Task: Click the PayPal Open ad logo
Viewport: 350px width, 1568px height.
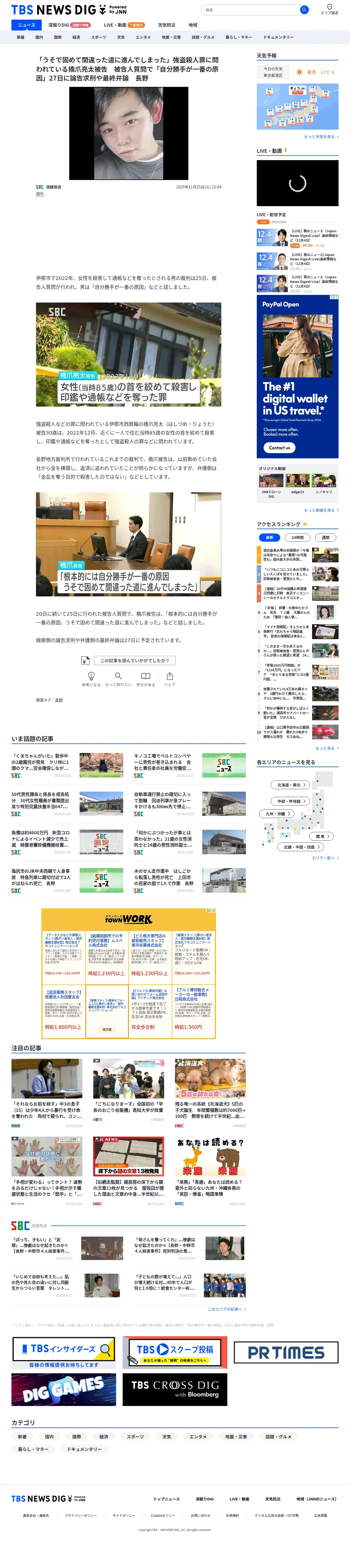Action: pyautogui.click(x=280, y=304)
